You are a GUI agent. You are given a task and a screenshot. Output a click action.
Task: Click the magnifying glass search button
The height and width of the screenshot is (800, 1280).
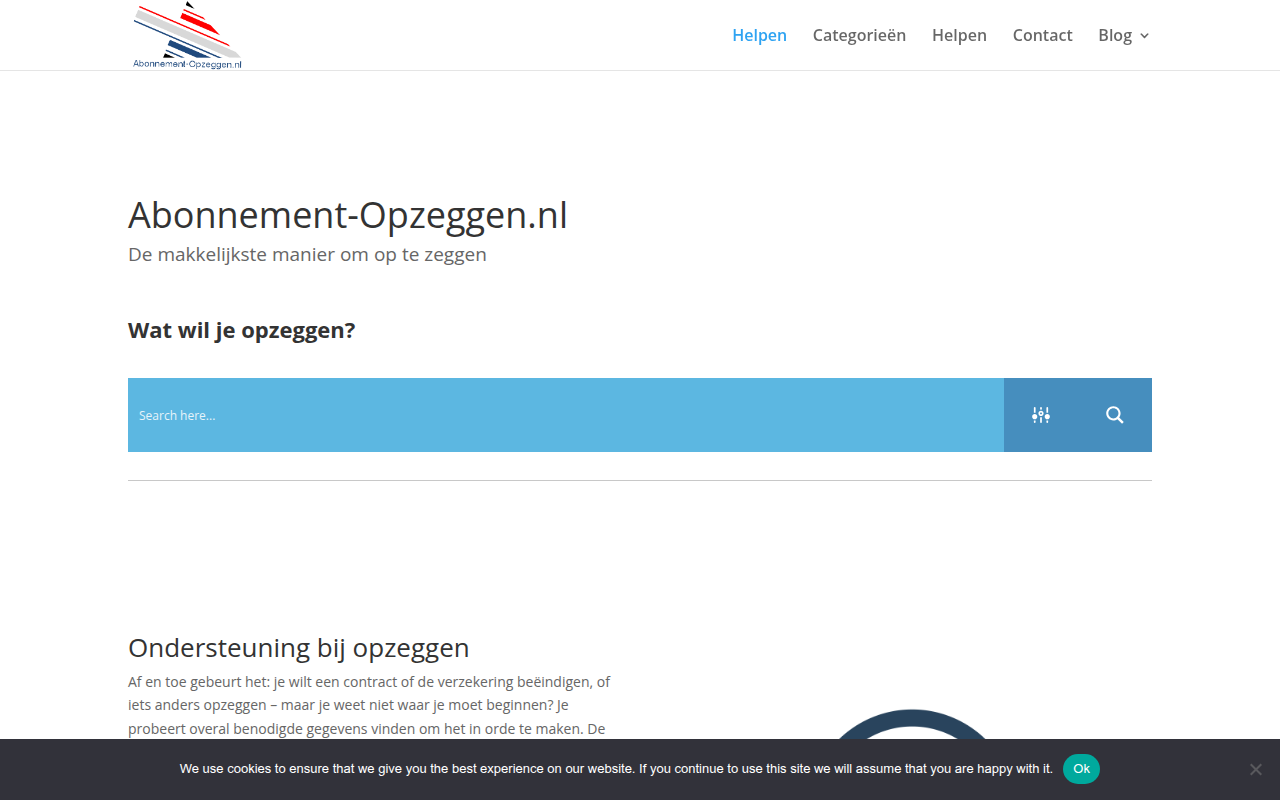pyautogui.click(x=1115, y=415)
